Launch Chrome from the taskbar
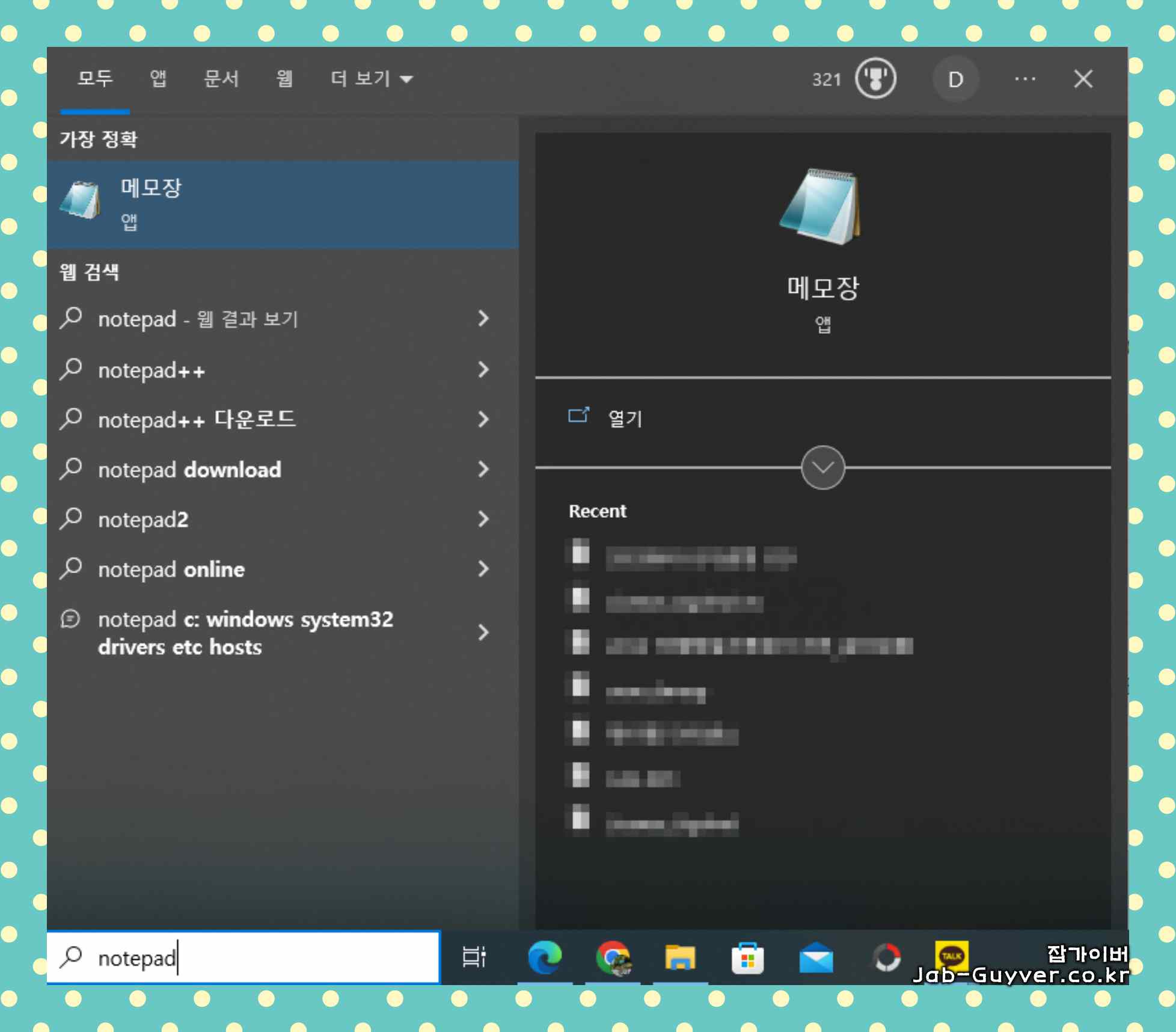Viewport: 1176px width, 1032px height. pyautogui.click(x=612, y=957)
